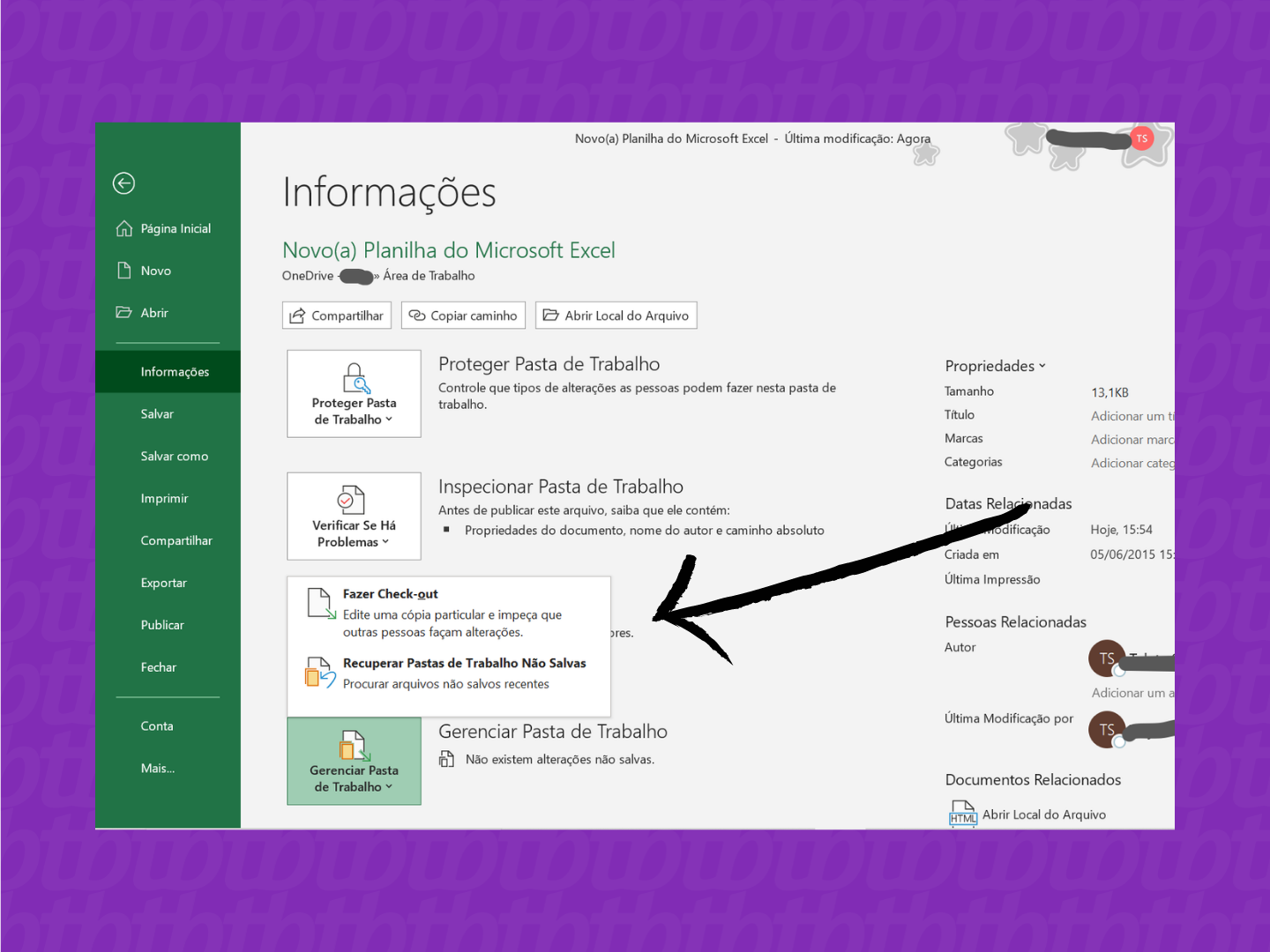Viewport: 1270px width, 952px height.
Task: Click the Compartilhar button below file name
Action: [x=337, y=316]
